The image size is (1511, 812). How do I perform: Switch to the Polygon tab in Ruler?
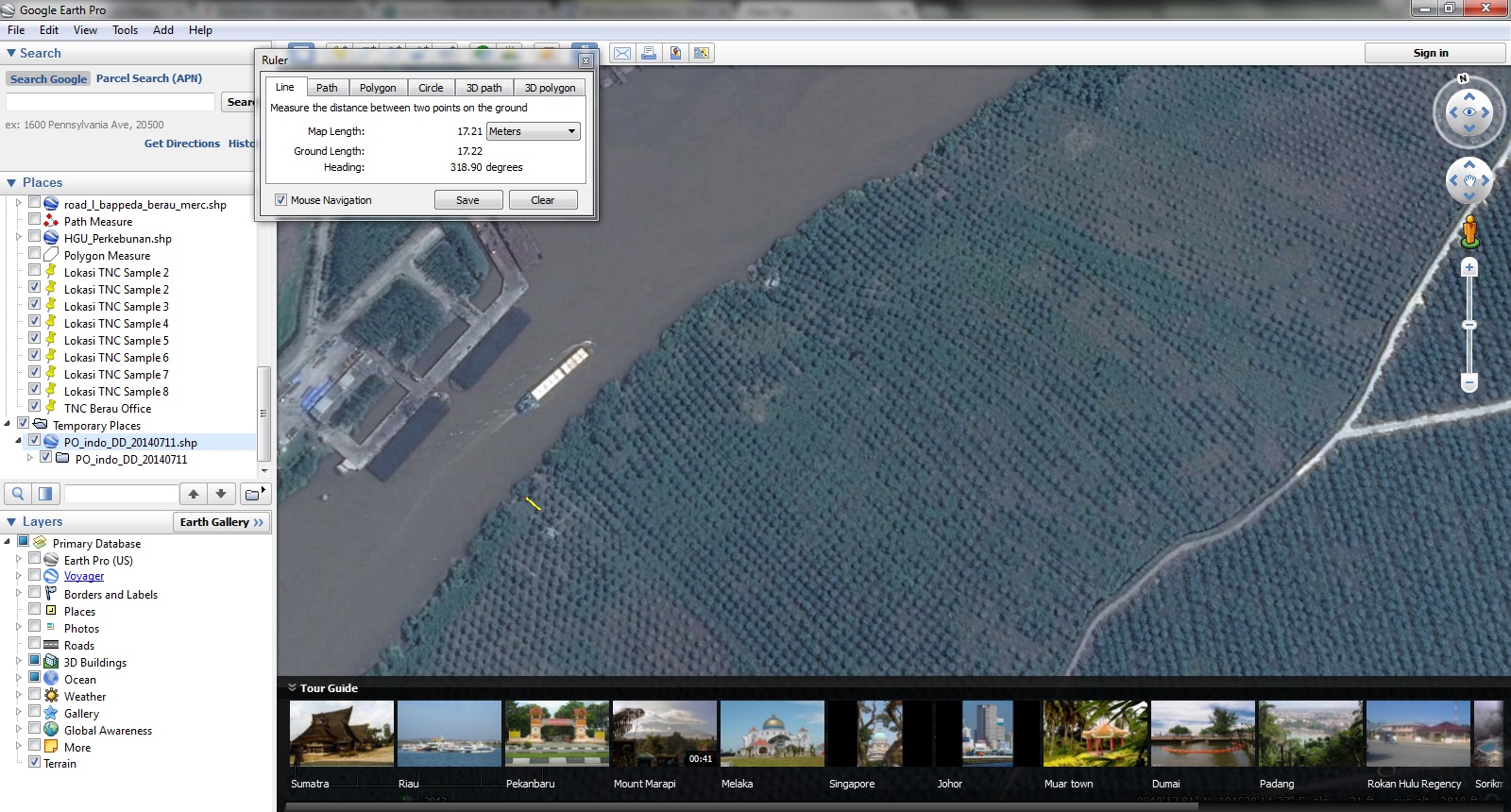[x=378, y=88]
